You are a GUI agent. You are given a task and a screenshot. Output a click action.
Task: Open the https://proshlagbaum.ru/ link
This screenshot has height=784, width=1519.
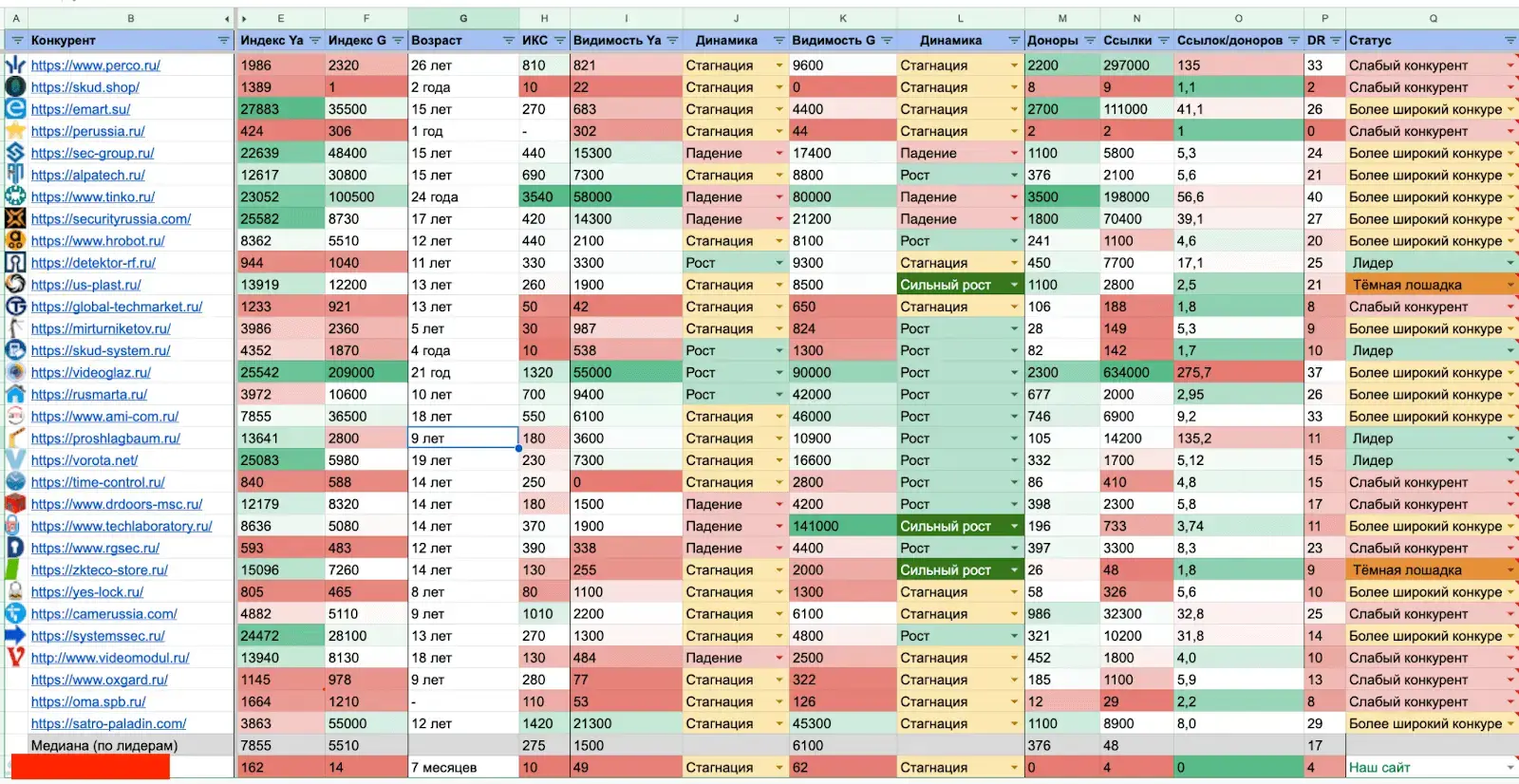tap(104, 439)
